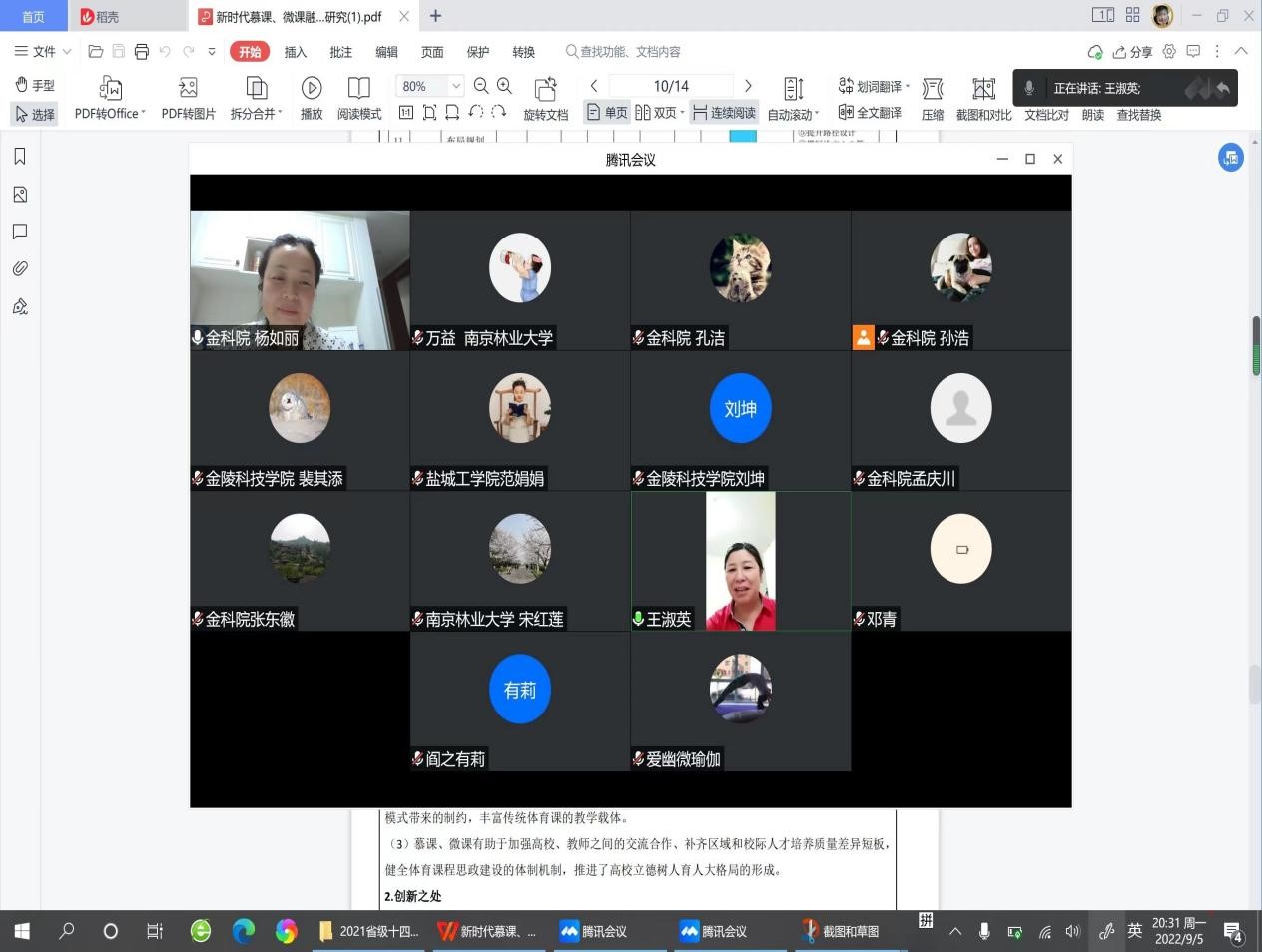
Task: Click the PDF转Office conversion icon
Action: (x=110, y=89)
